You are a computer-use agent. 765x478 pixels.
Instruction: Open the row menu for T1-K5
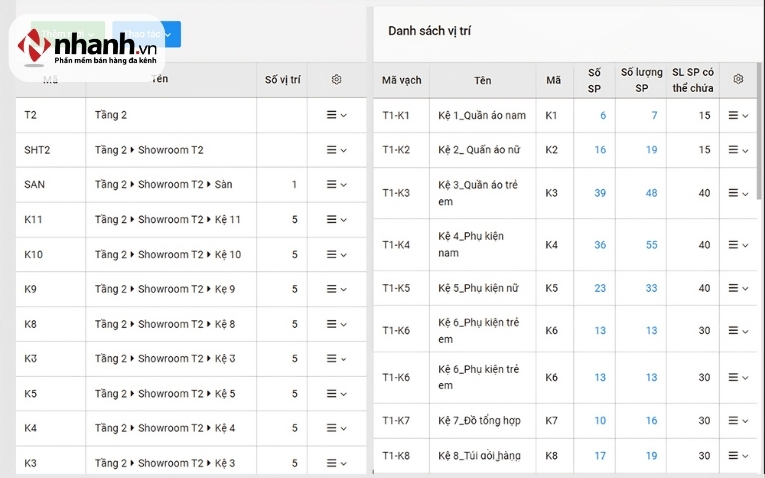[738, 288]
